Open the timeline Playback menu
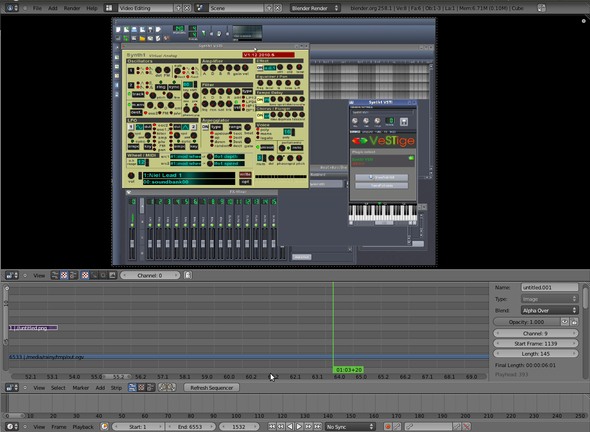590x432 pixels. (x=83, y=427)
